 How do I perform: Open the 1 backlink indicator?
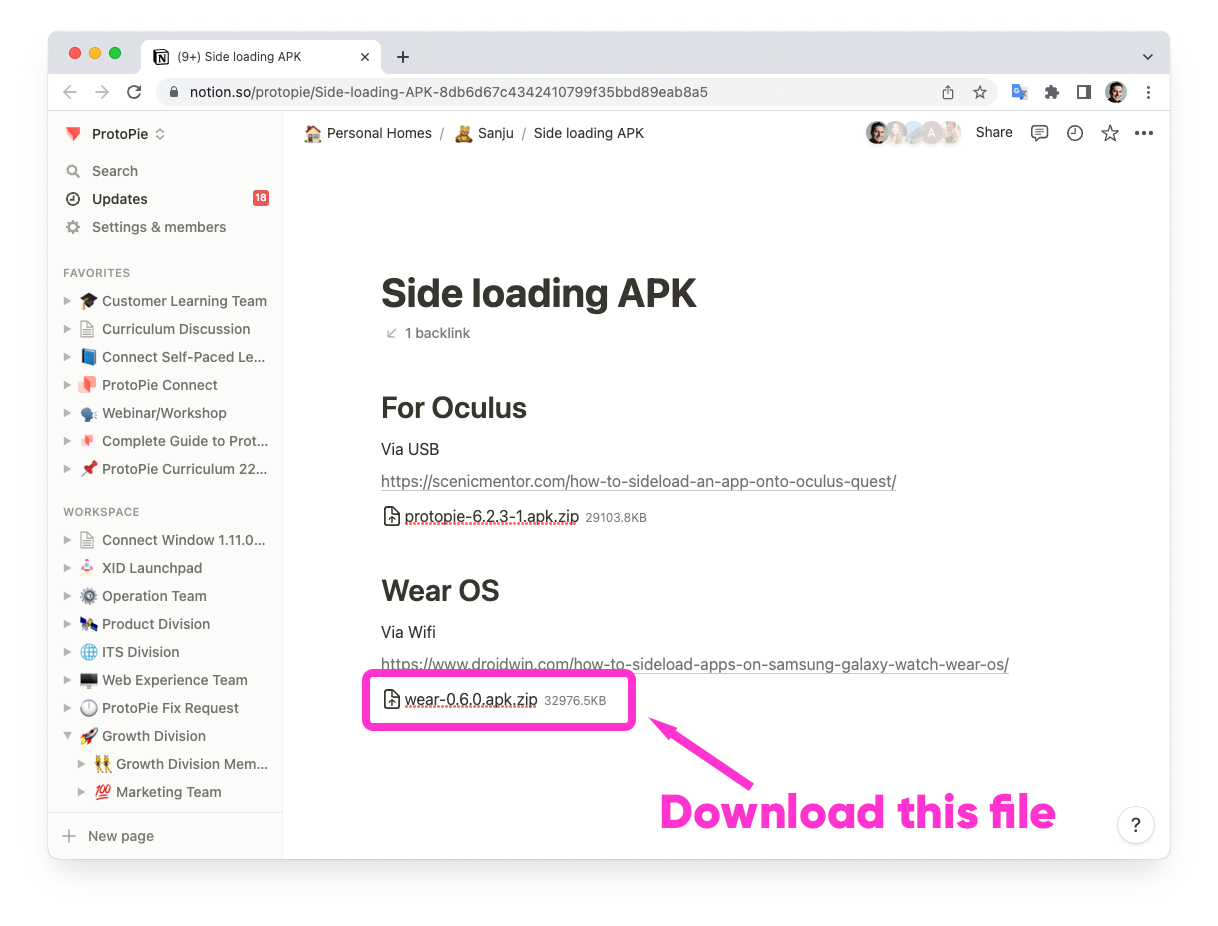(428, 333)
